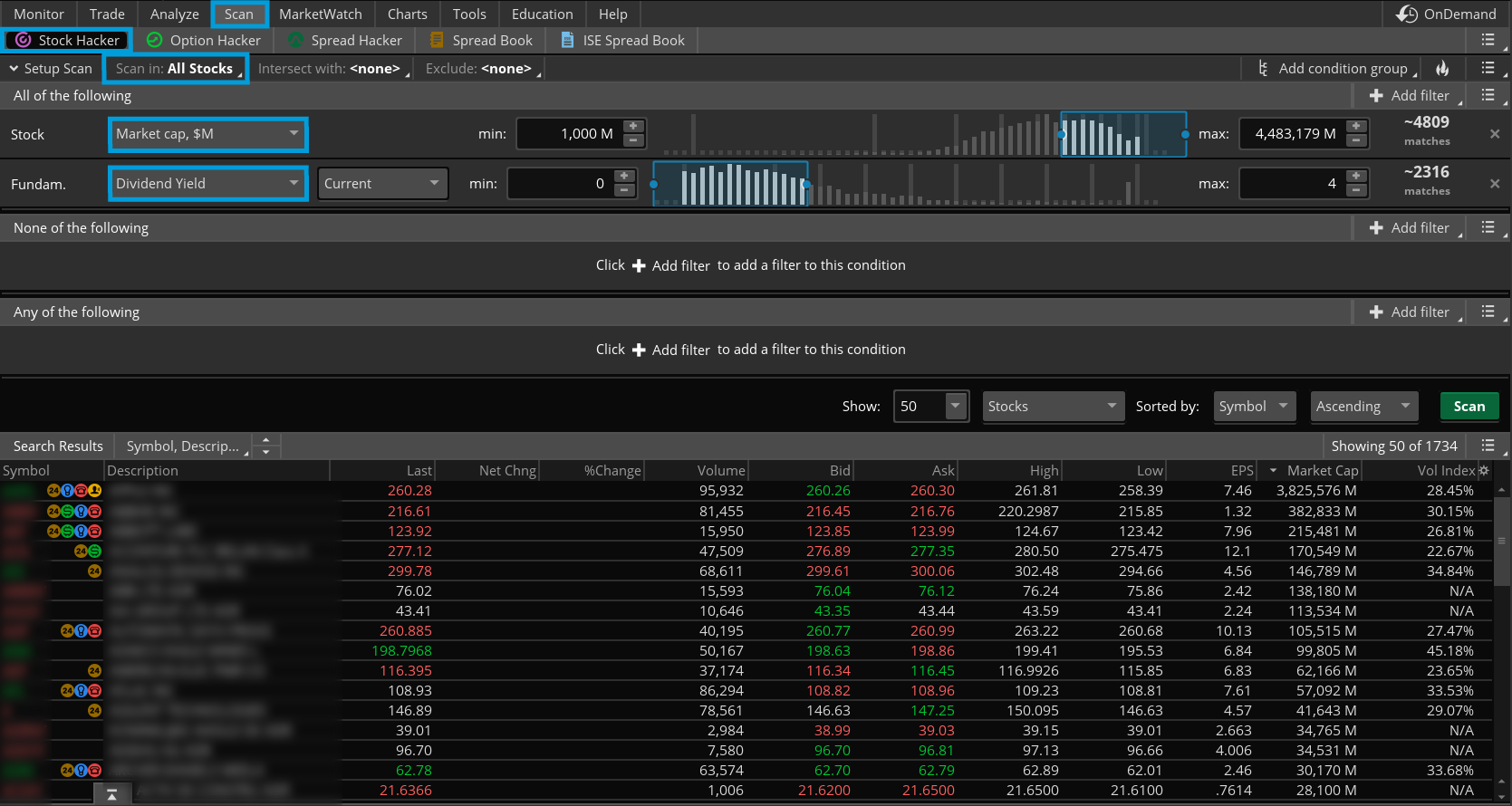
Task: Decrease Dividend Yield maximum with minus
Action: coord(1356,190)
